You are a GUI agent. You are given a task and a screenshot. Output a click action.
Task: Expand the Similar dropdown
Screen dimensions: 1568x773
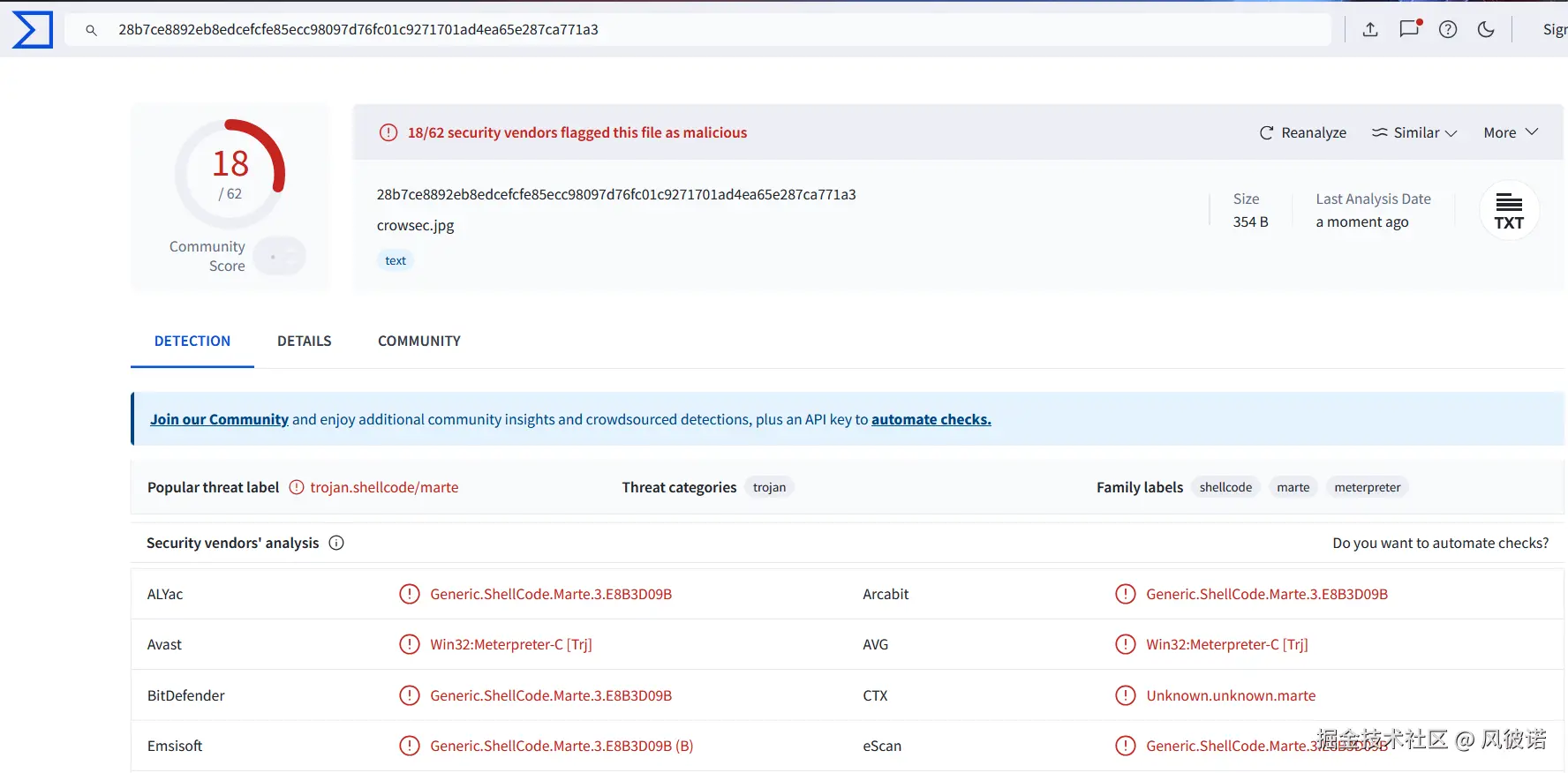pyautogui.click(x=1414, y=132)
